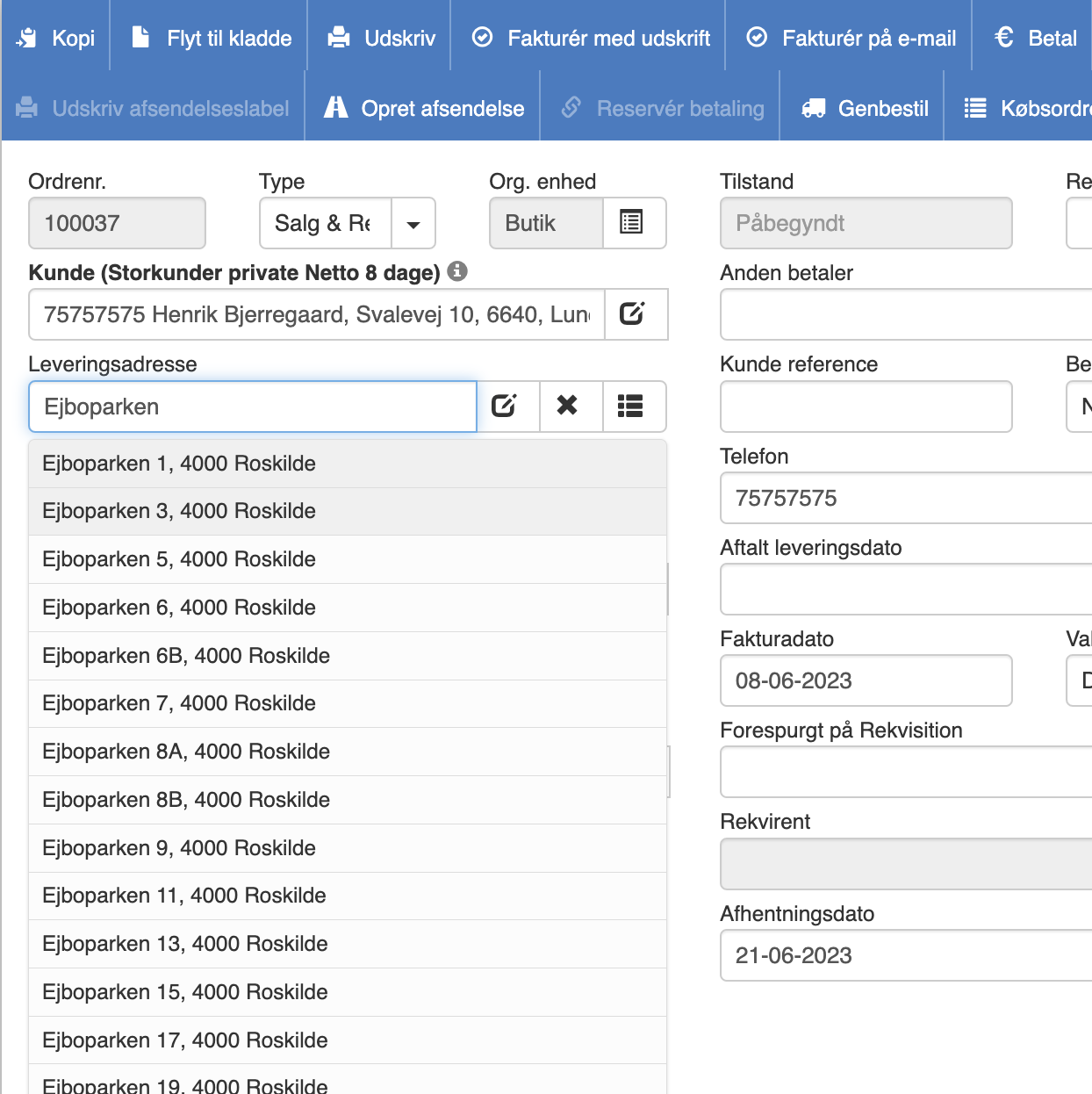Click the info icon beside Kunde label
This screenshot has height=1094, width=1092.
[x=457, y=271]
